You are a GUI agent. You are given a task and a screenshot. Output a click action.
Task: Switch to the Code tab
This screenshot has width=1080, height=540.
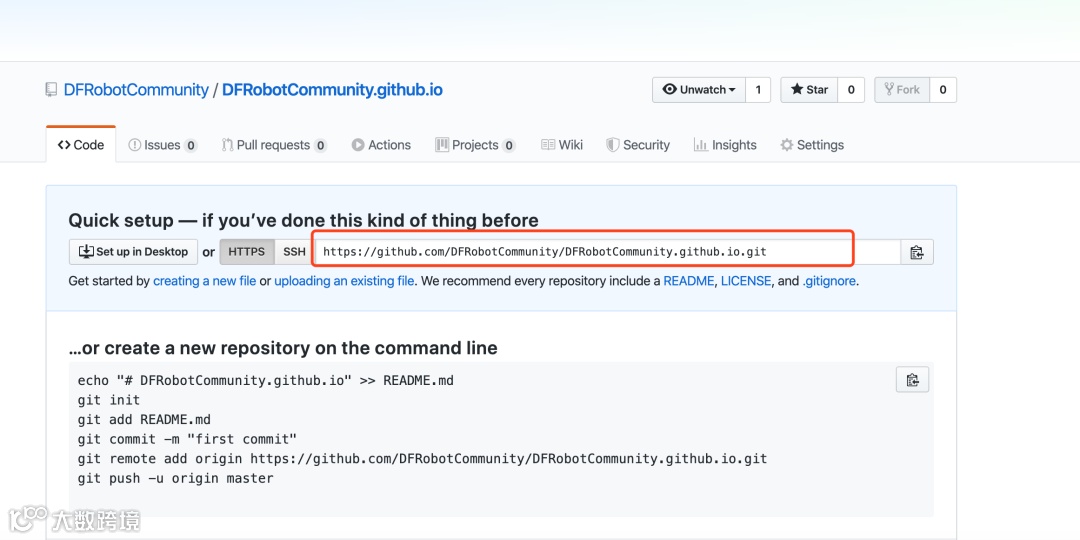(x=81, y=145)
